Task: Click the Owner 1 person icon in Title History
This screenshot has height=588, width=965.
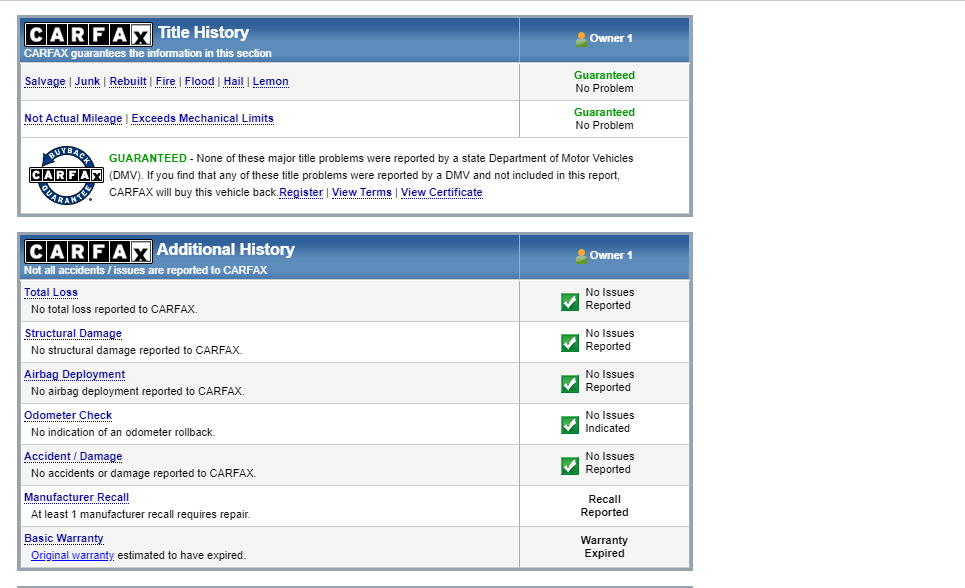Action: pyautogui.click(x=581, y=39)
